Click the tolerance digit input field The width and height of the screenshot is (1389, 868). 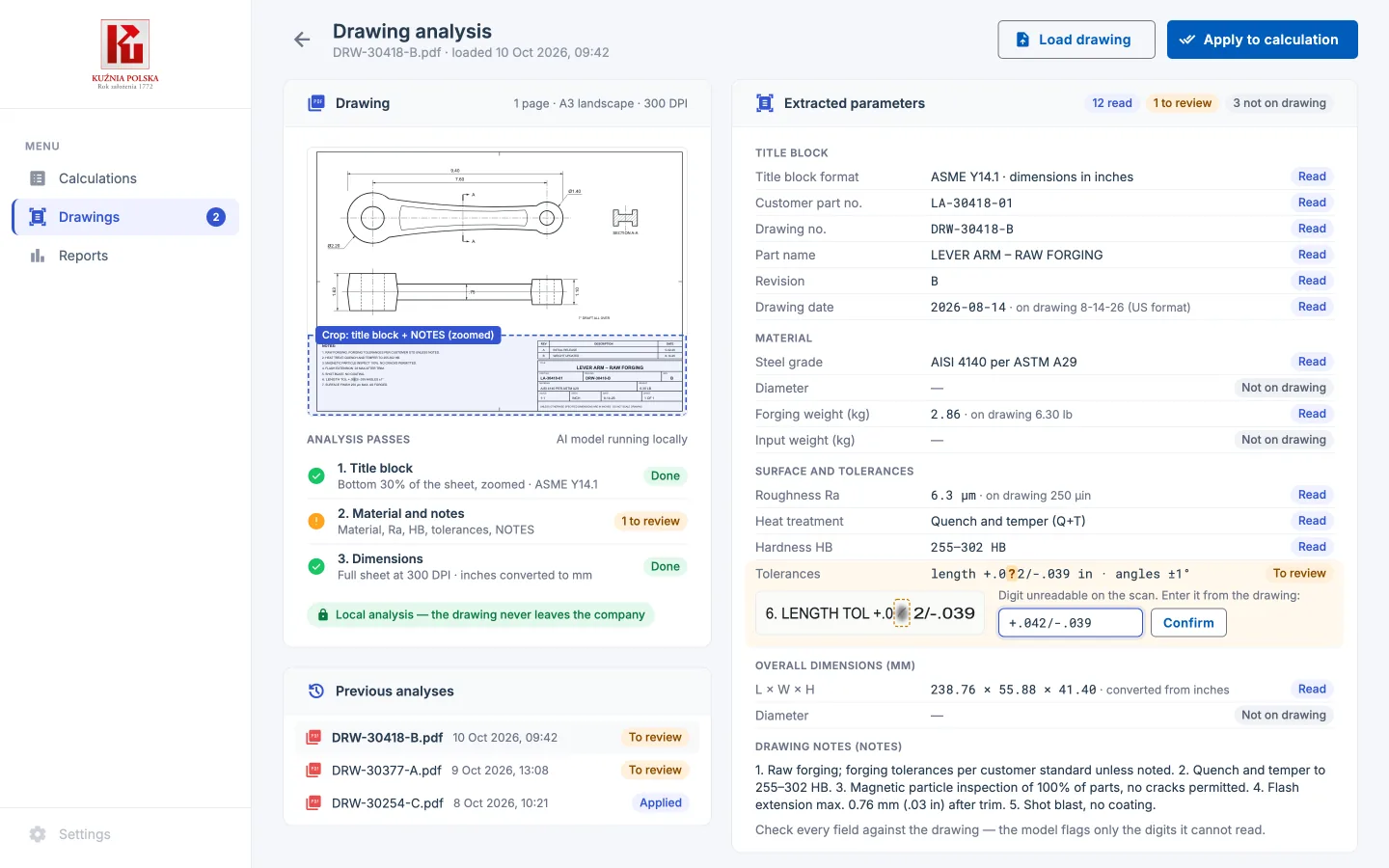coord(1071,623)
